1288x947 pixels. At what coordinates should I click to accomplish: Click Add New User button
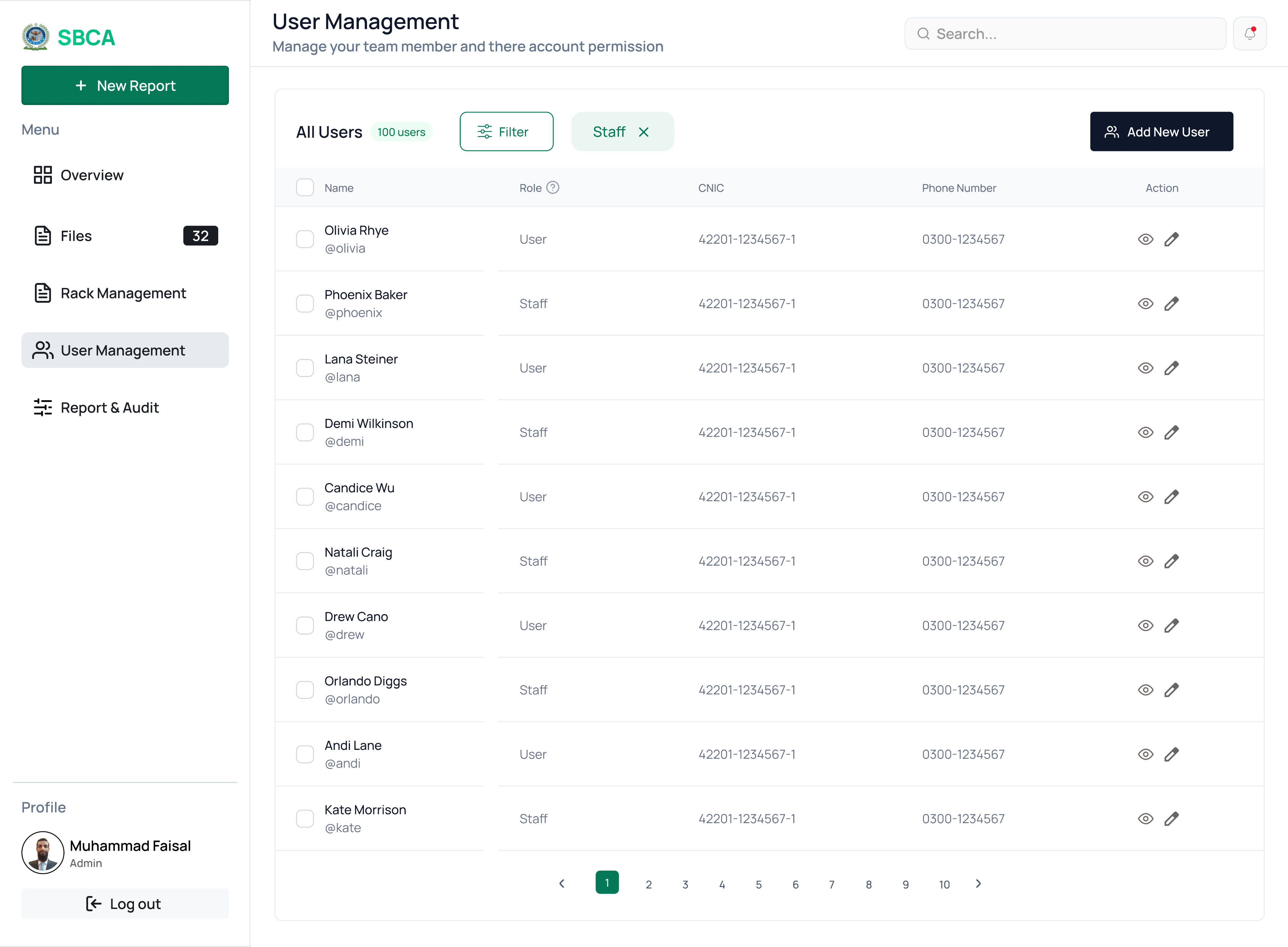(1161, 132)
